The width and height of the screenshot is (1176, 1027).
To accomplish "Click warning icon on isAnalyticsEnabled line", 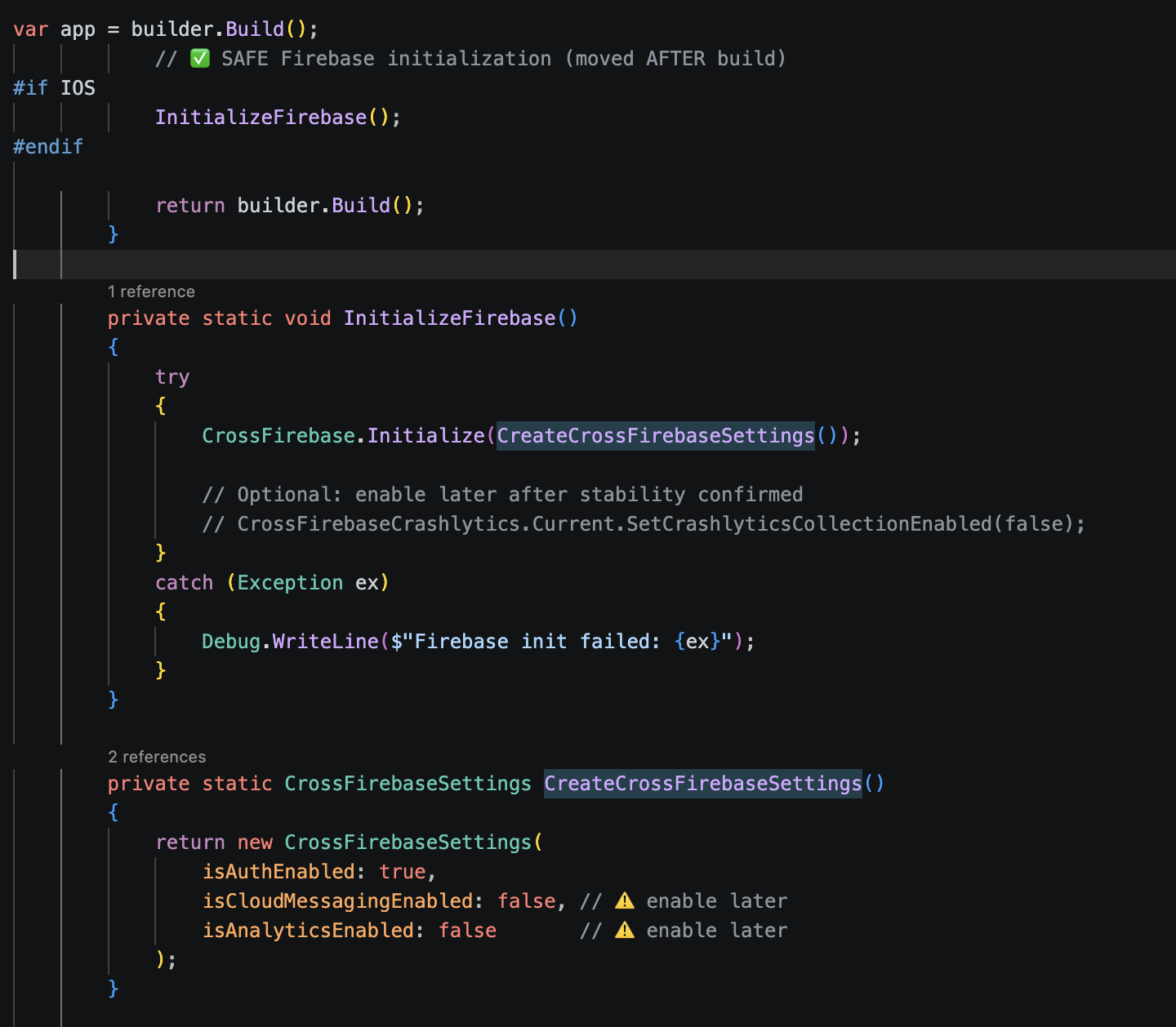I will click(x=625, y=931).
